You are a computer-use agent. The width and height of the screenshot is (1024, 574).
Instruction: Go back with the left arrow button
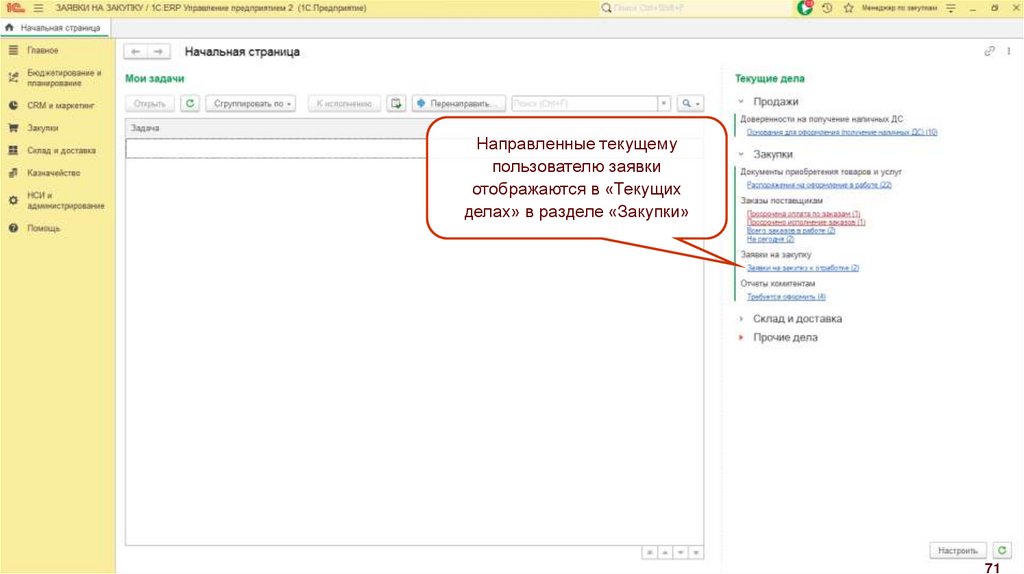click(136, 52)
